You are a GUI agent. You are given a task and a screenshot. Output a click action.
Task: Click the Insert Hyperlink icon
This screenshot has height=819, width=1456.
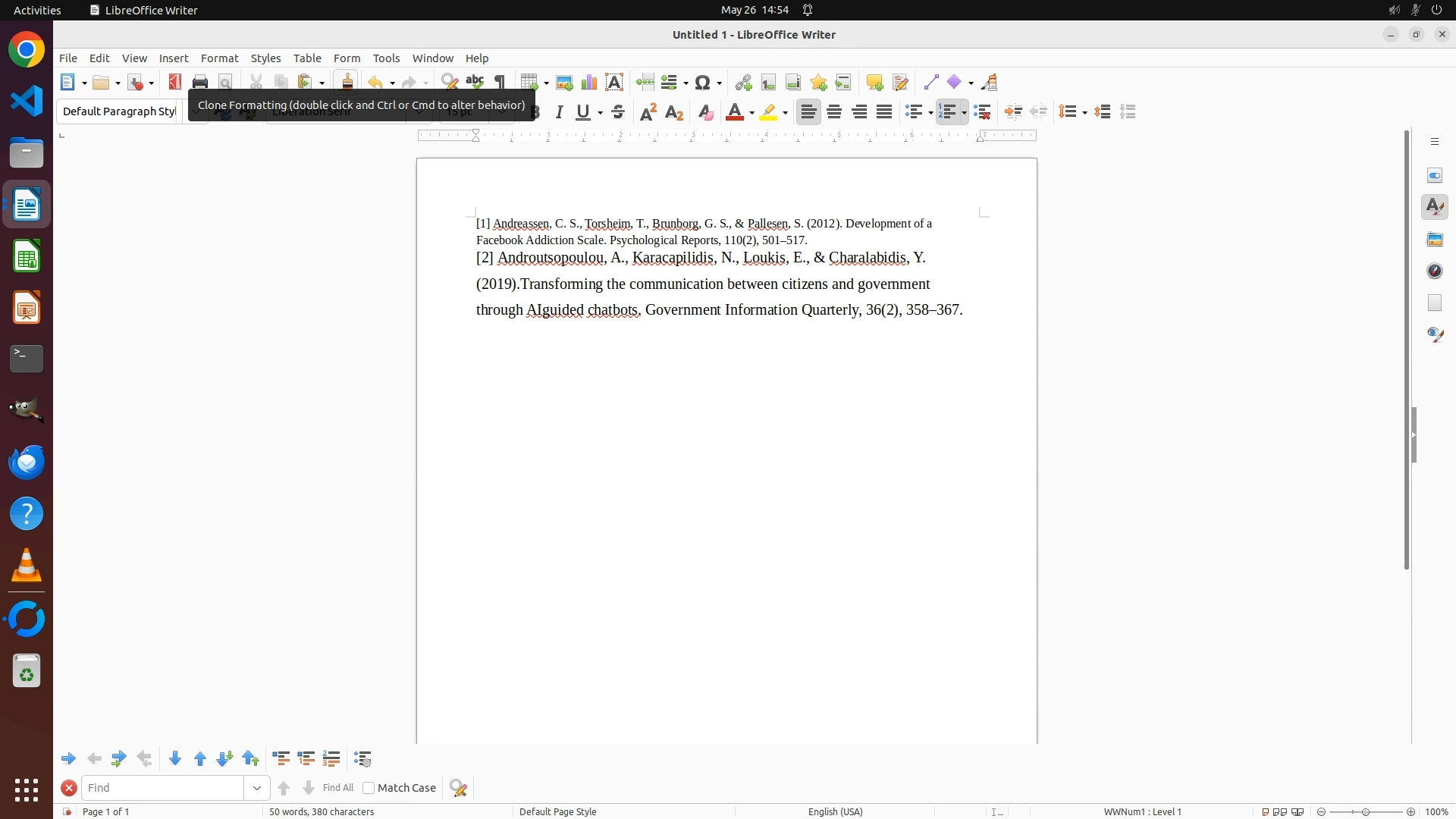point(743,83)
